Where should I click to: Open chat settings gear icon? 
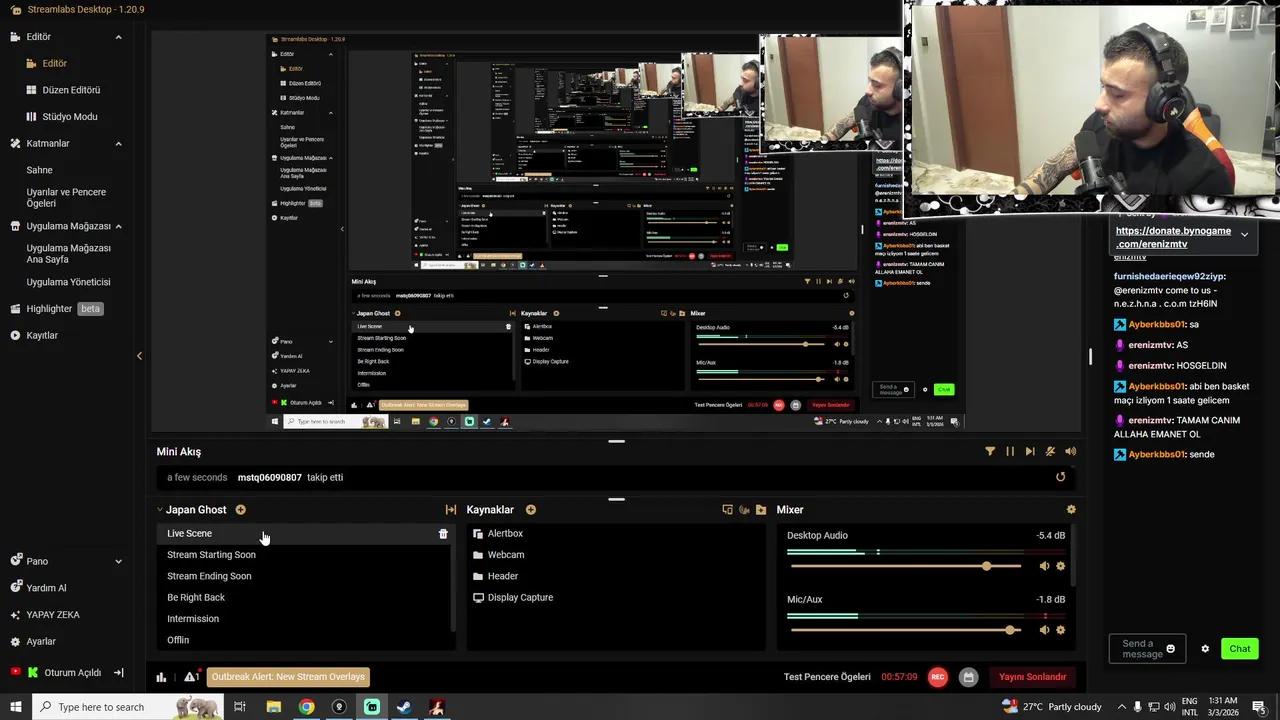(1205, 649)
